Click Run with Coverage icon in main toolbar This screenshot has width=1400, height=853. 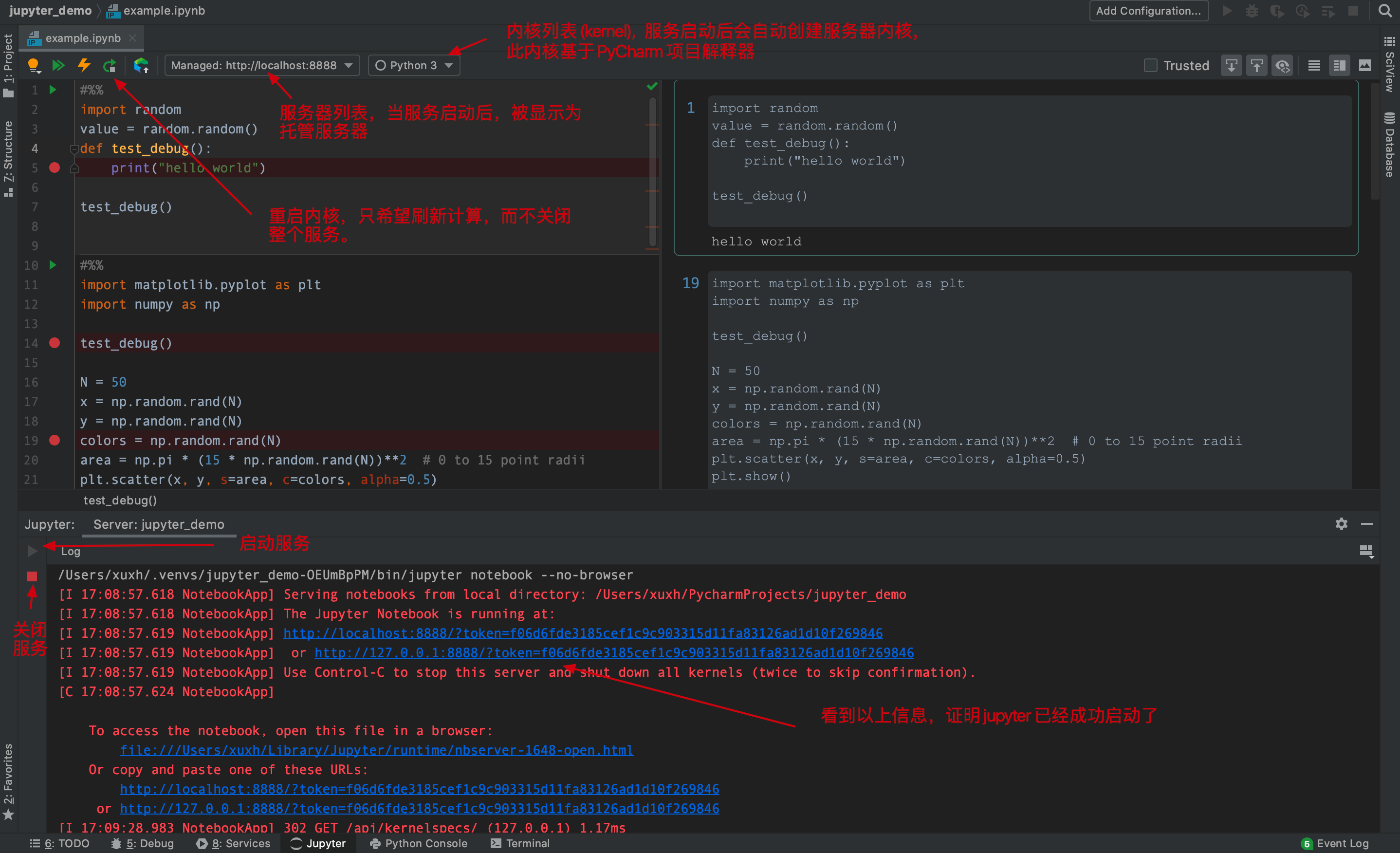(x=1277, y=11)
